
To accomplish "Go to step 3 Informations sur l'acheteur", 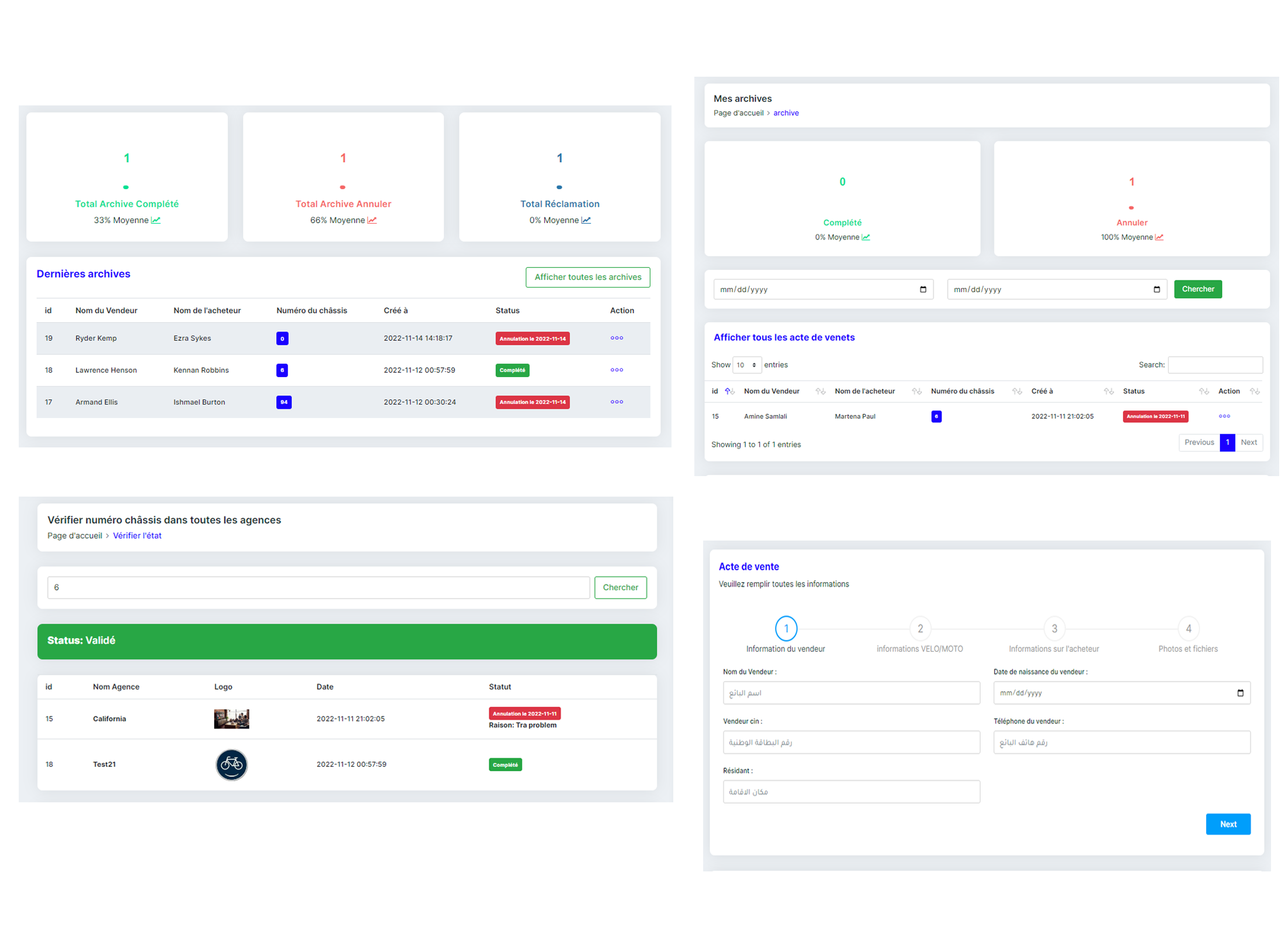I will pos(1054,628).
